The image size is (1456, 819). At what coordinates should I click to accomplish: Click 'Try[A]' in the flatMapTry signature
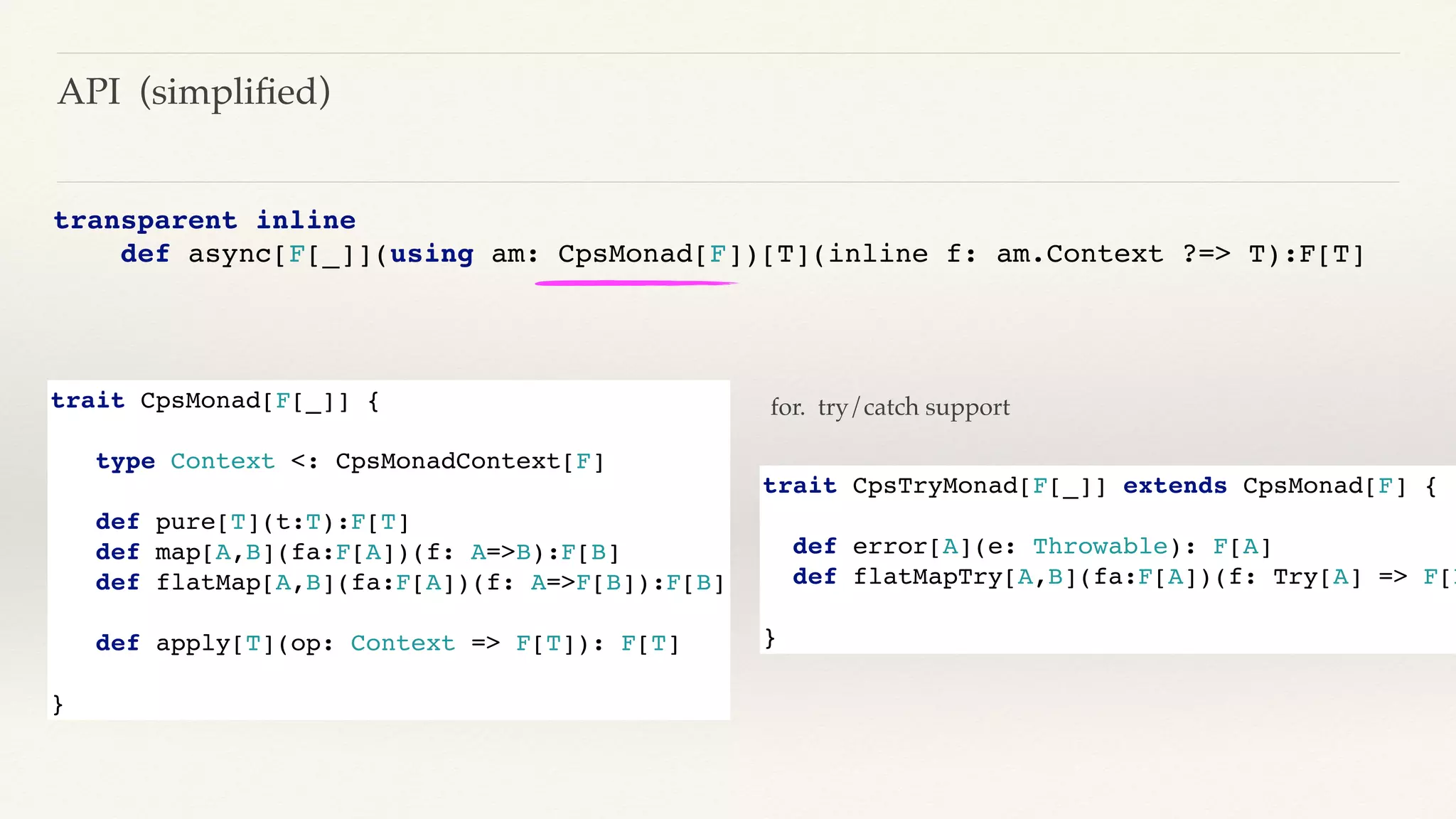[x=1317, y=577]
